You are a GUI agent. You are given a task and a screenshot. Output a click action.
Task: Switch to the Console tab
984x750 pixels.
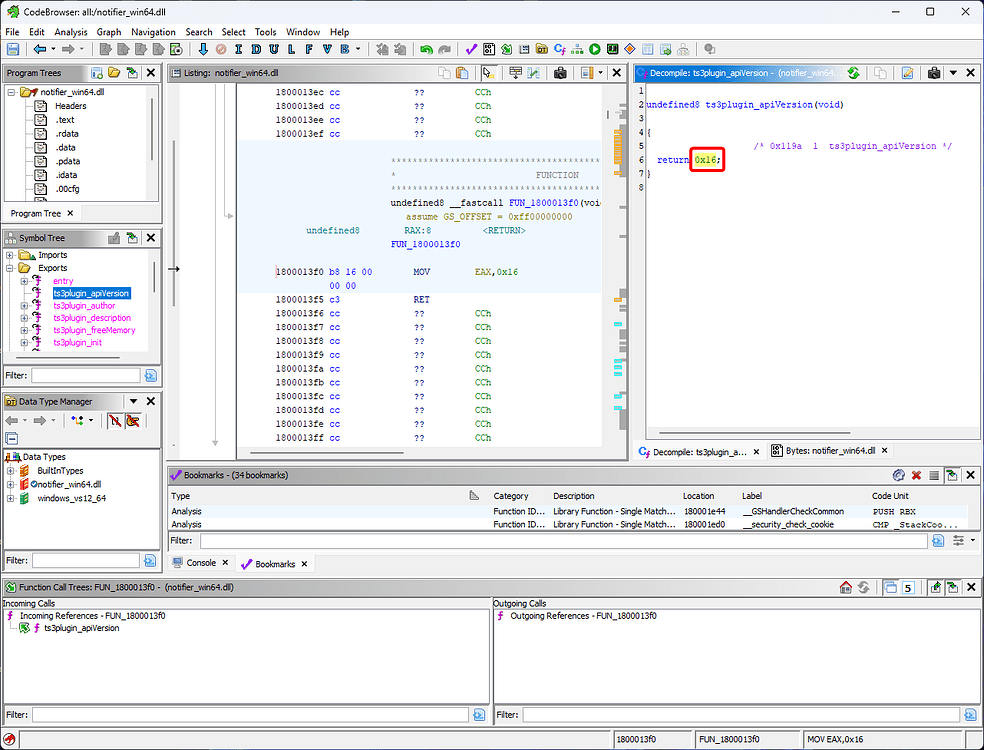tap(200, 563)
